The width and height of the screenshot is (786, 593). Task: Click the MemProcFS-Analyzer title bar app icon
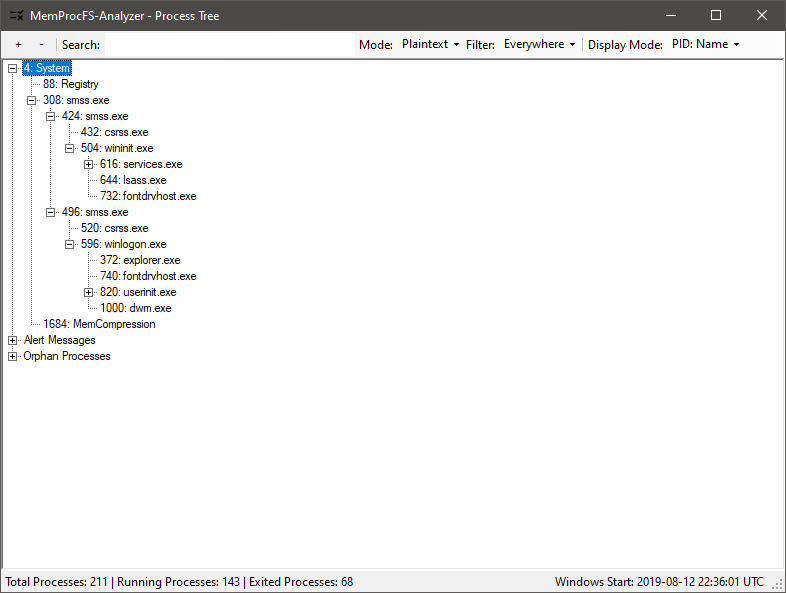coord(16,16)
